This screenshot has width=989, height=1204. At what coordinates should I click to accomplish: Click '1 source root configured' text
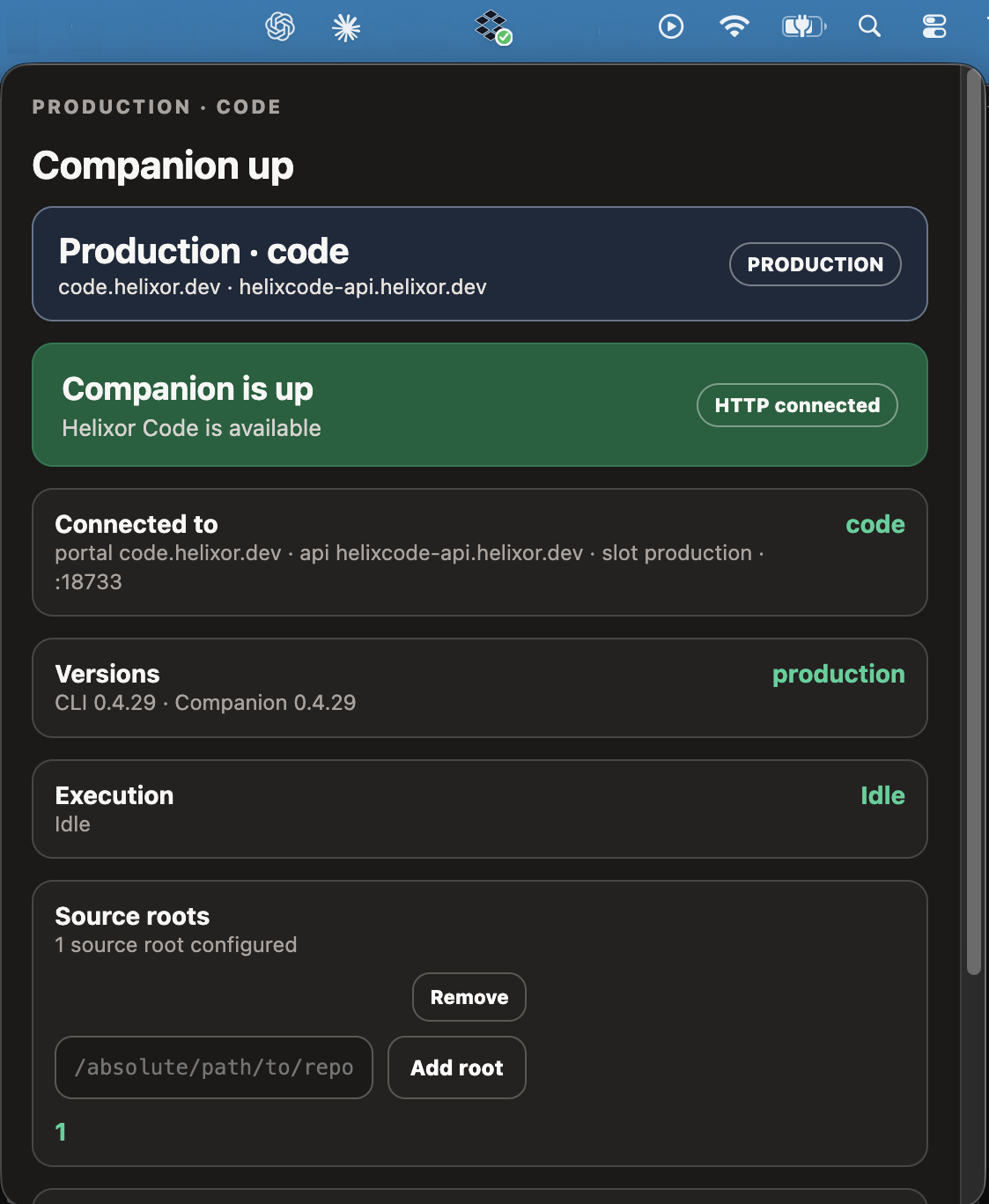176,945
